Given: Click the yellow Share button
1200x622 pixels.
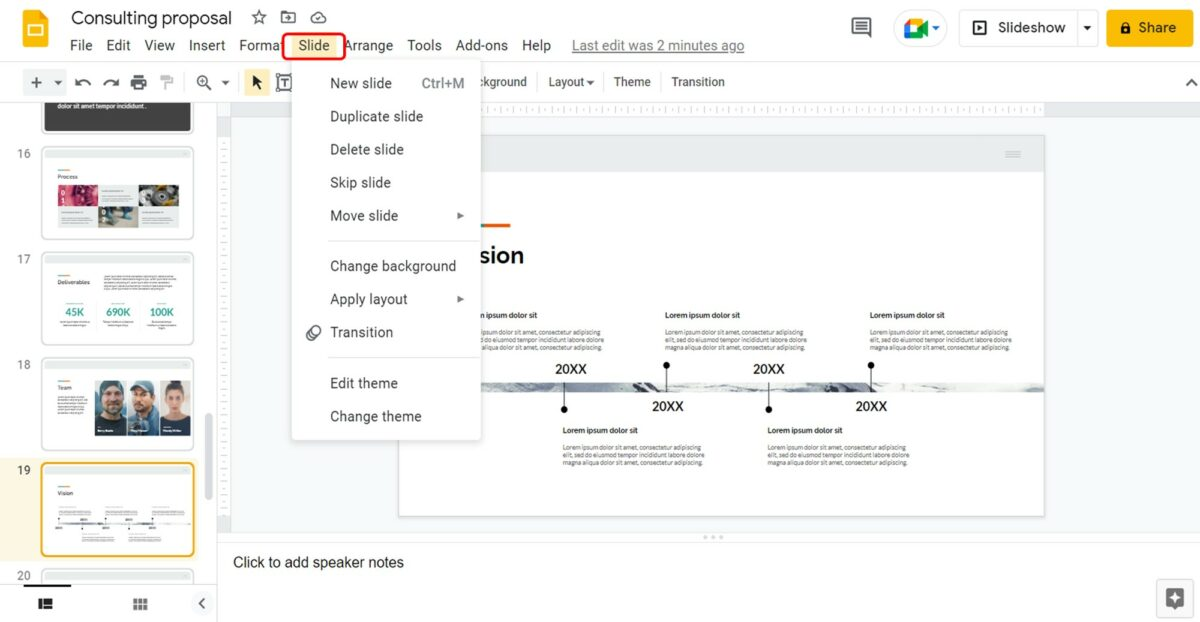Looking at the screenshot, I should click(x=1148, y=28).
